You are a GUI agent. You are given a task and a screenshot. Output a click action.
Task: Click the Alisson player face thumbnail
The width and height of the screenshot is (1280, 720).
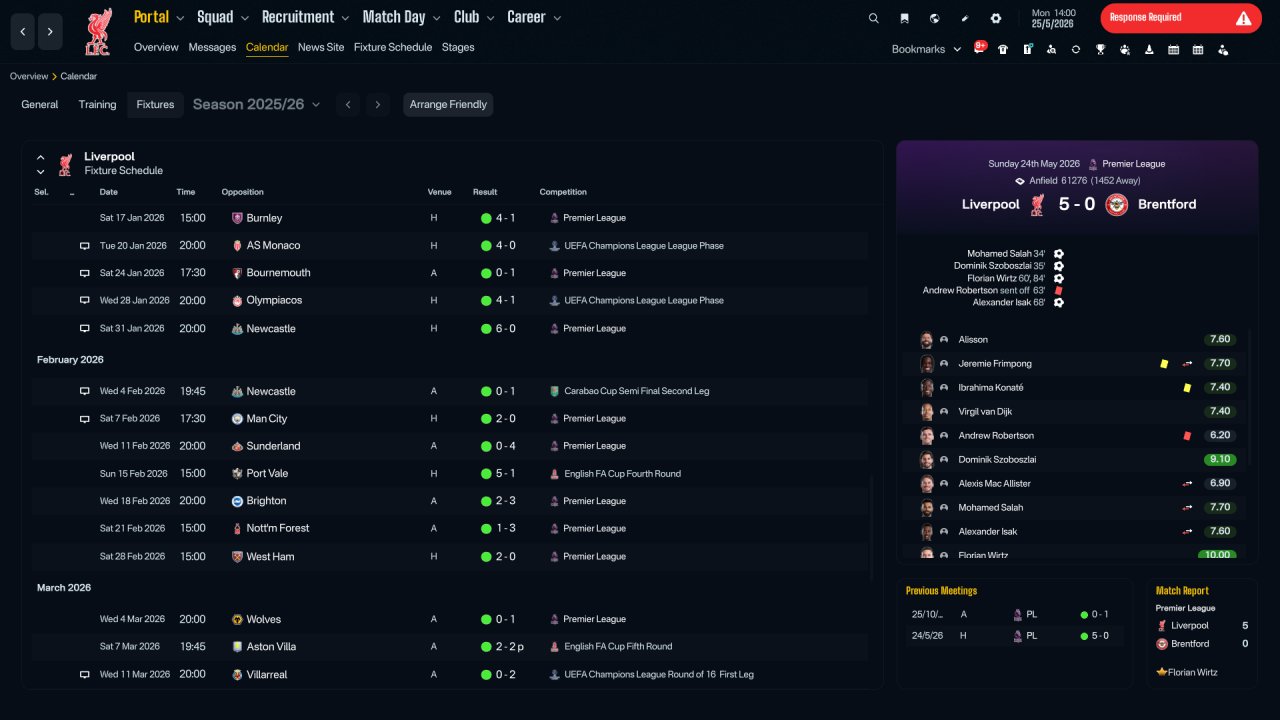(926, 340)
